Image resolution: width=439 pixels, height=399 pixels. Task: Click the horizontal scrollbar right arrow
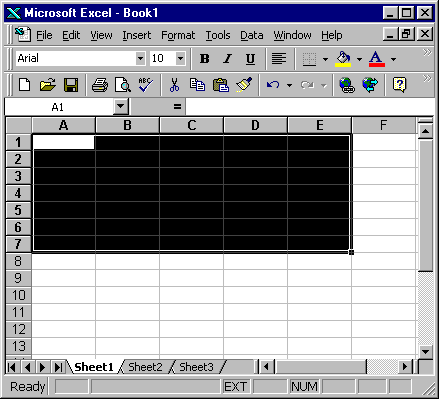405,367
